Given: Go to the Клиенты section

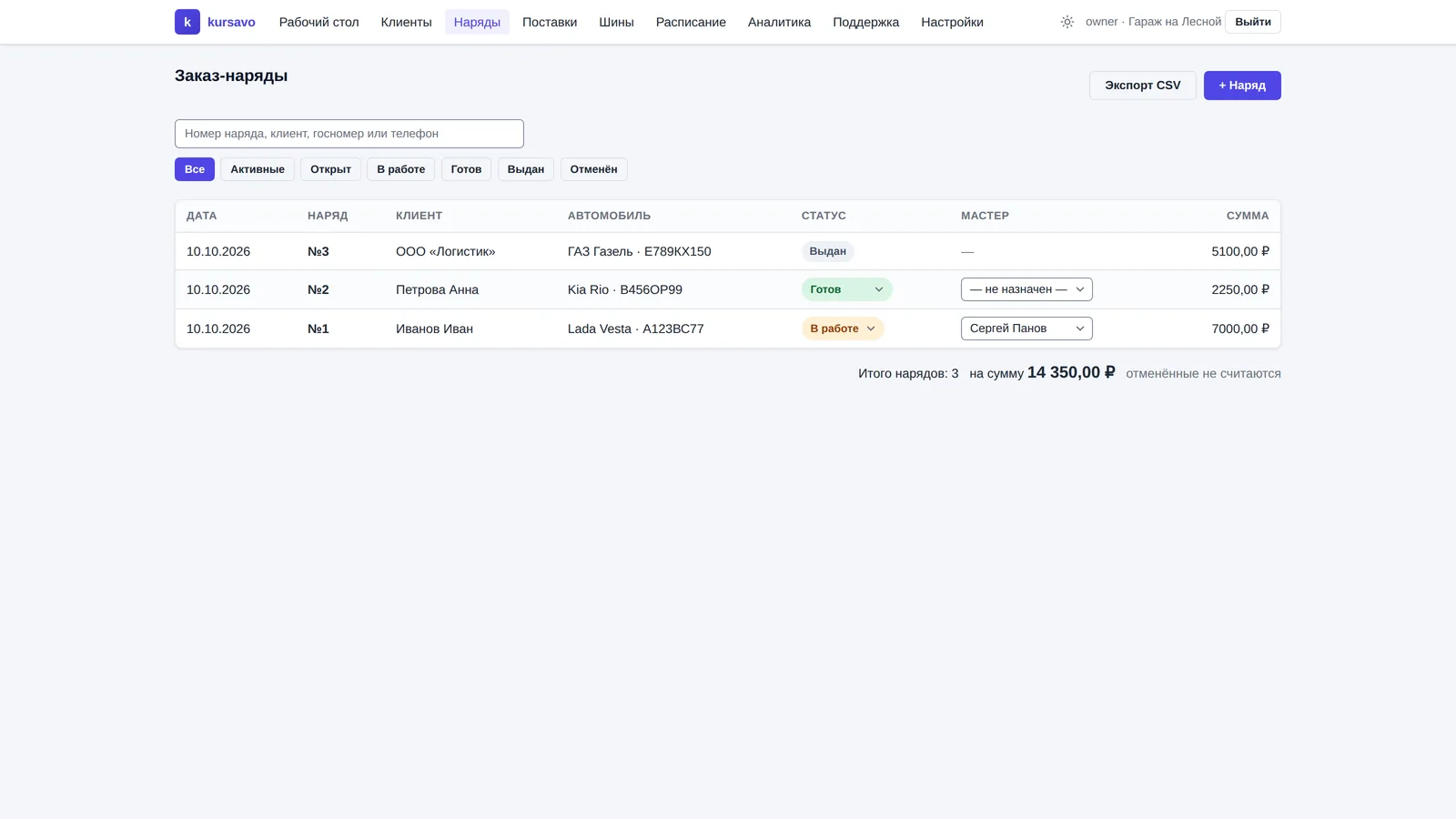Looking at the screenshot, I should (406, 22).
